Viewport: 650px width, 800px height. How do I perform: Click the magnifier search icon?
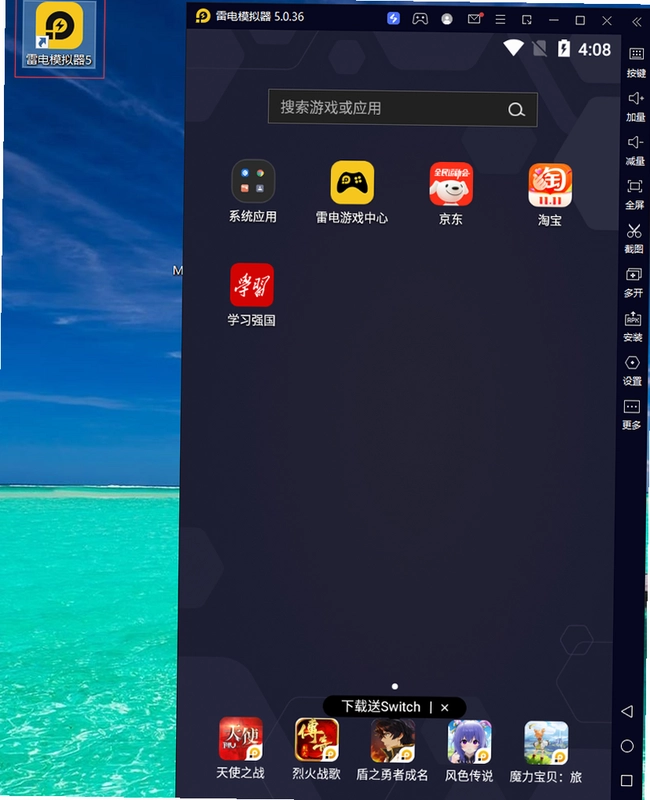pyautogui.click(x=516, y=110)
